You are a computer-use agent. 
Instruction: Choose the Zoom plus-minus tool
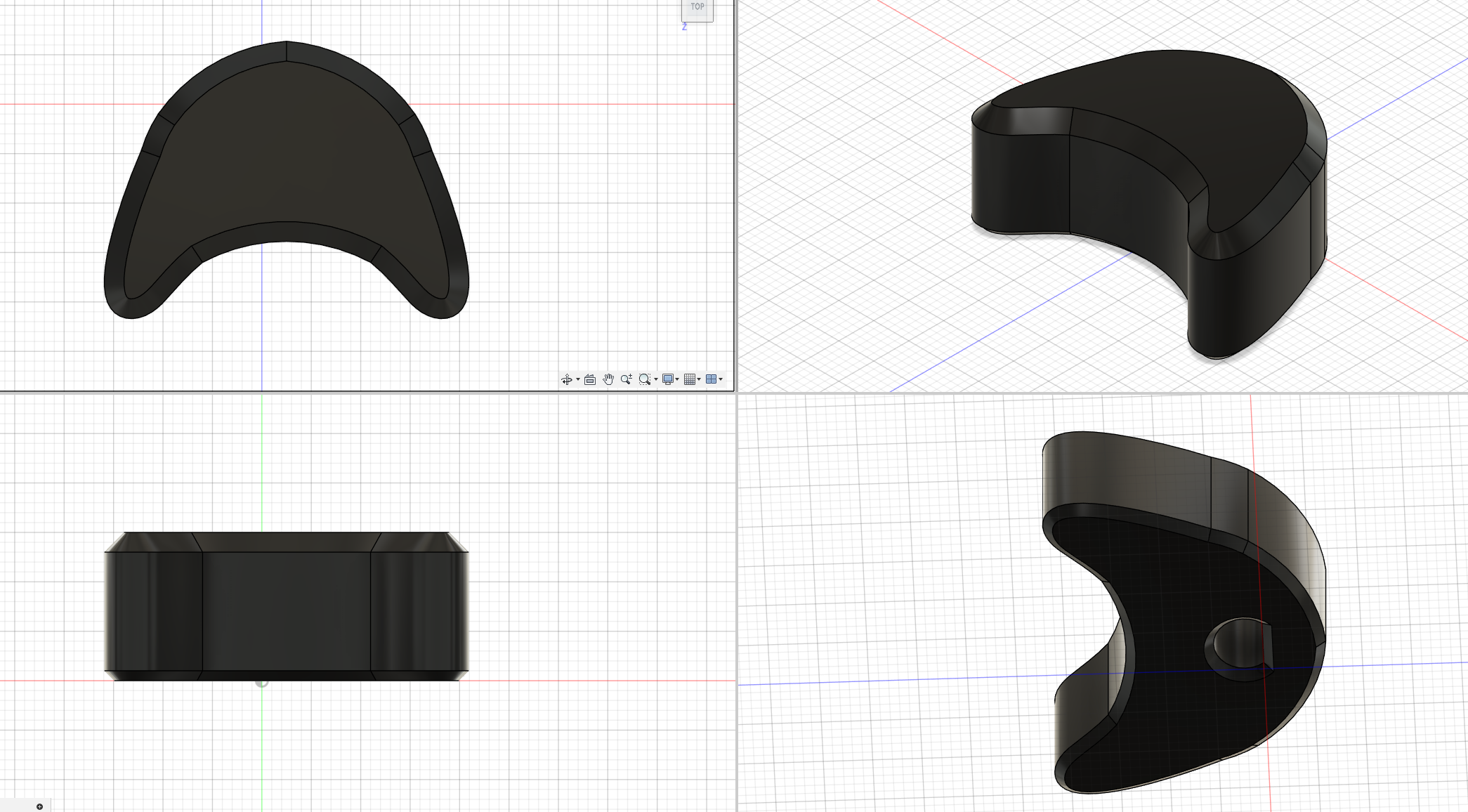pyautogui.click(x=627, y=379)
